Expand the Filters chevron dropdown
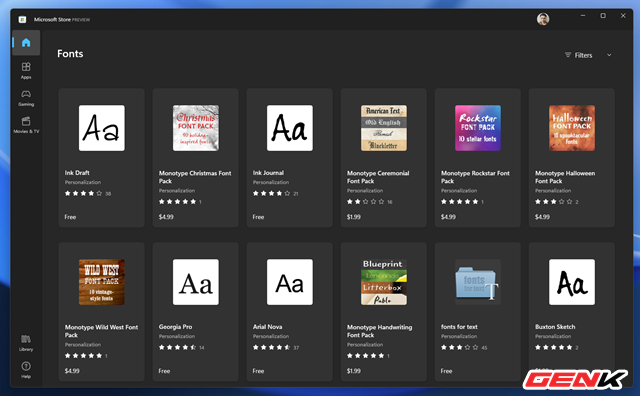This screenshot has width=640, height=396. [x=609, y=55]
